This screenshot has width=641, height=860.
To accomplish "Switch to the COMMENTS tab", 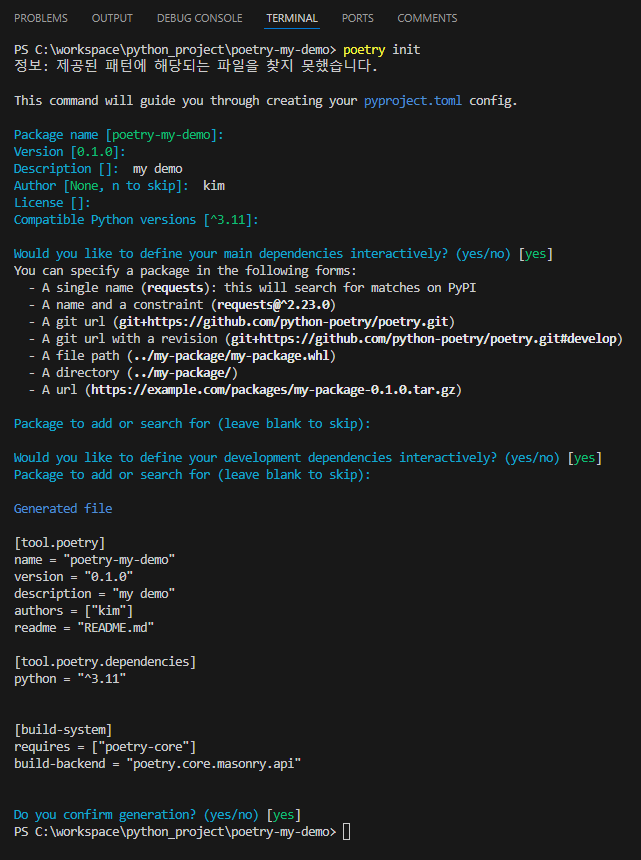I will coord(427,18).
